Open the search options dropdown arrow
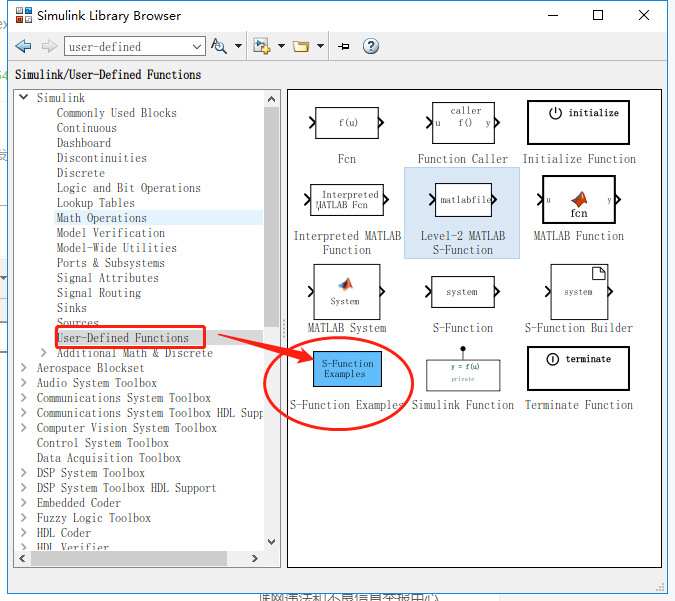 pyautogui.click(x=238, y=46)
